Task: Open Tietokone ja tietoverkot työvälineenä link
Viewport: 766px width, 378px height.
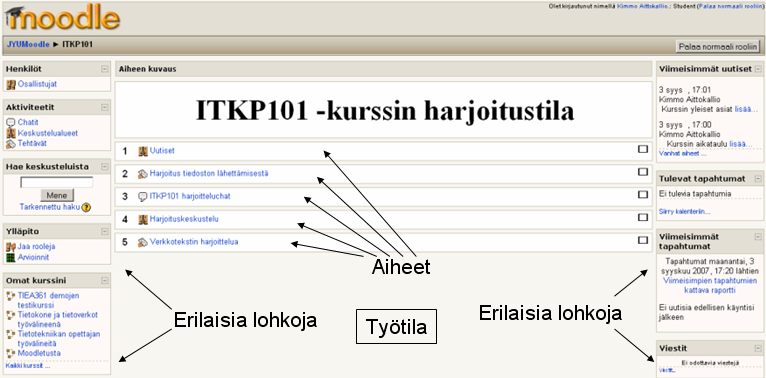Action: [58, 319]
